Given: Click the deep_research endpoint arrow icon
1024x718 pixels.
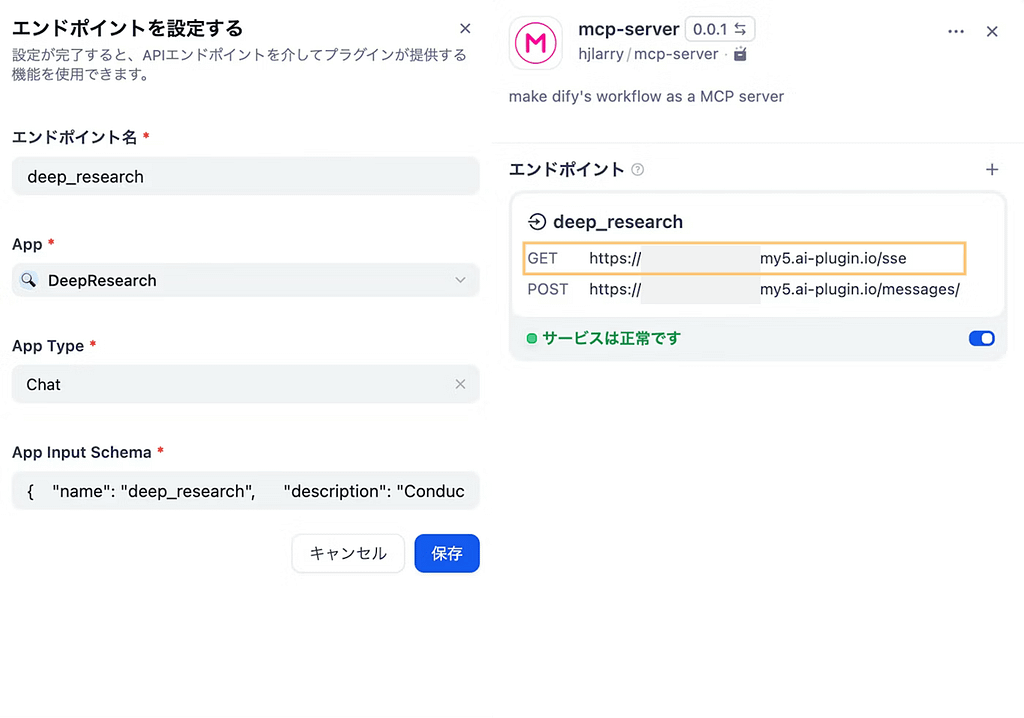Looking at the screenshot, I should (x=537, y=222).
